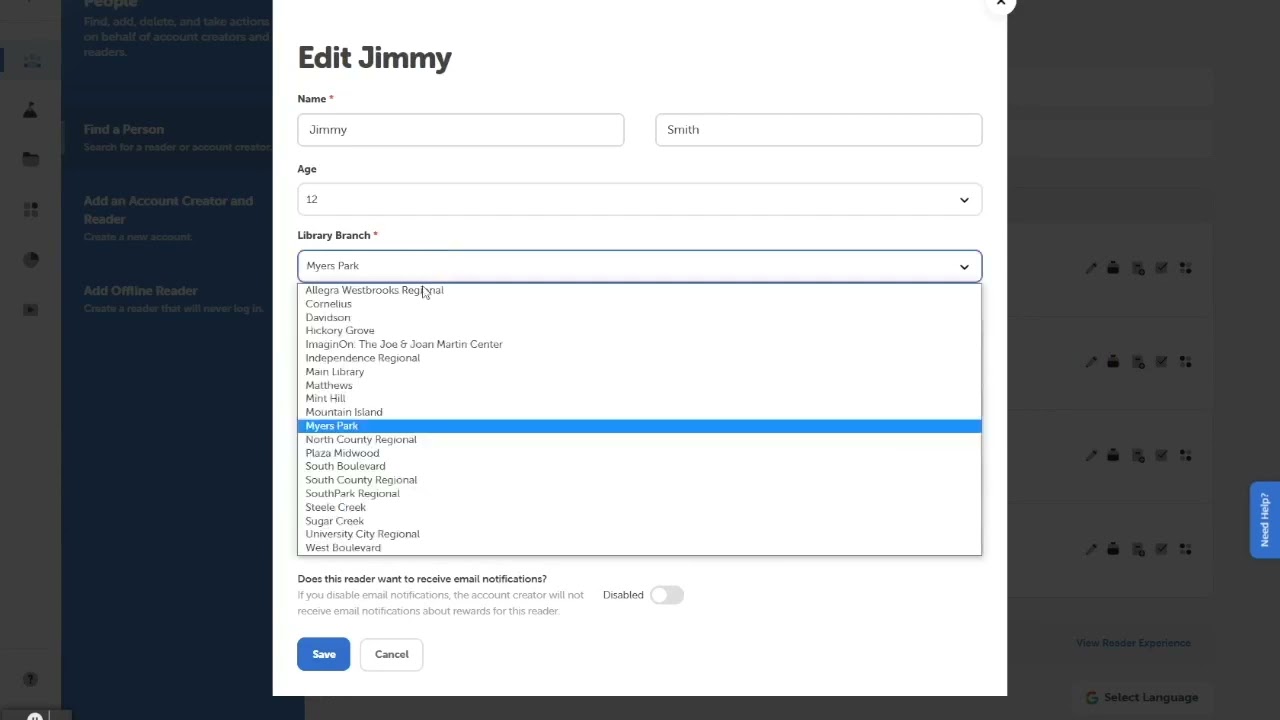Open the grid blocks icon in sidebar
The image size is (1280, 720).
coord(31,210)
